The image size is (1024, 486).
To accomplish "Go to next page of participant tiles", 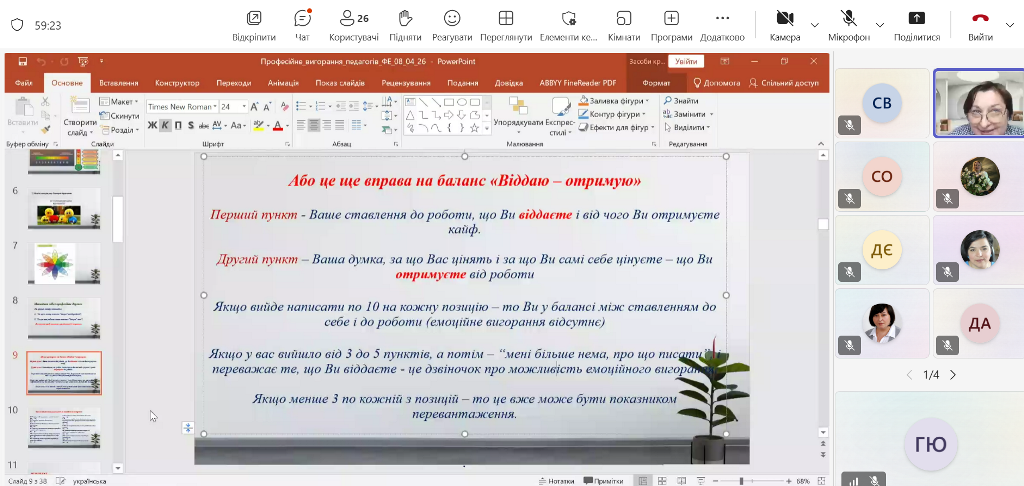I will (953, 375).
